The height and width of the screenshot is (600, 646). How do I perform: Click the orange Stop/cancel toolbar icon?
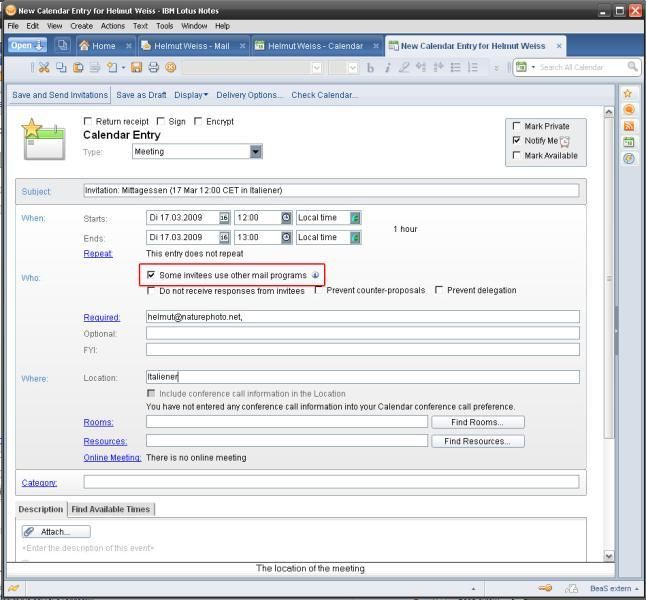click(171, 67)
